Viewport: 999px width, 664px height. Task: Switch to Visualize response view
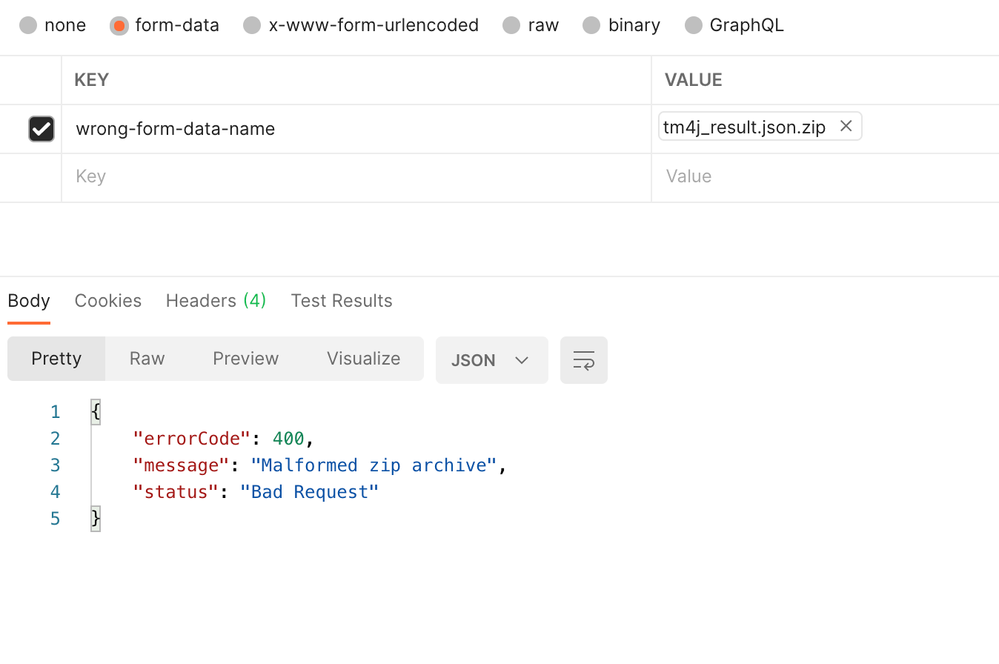363,359
